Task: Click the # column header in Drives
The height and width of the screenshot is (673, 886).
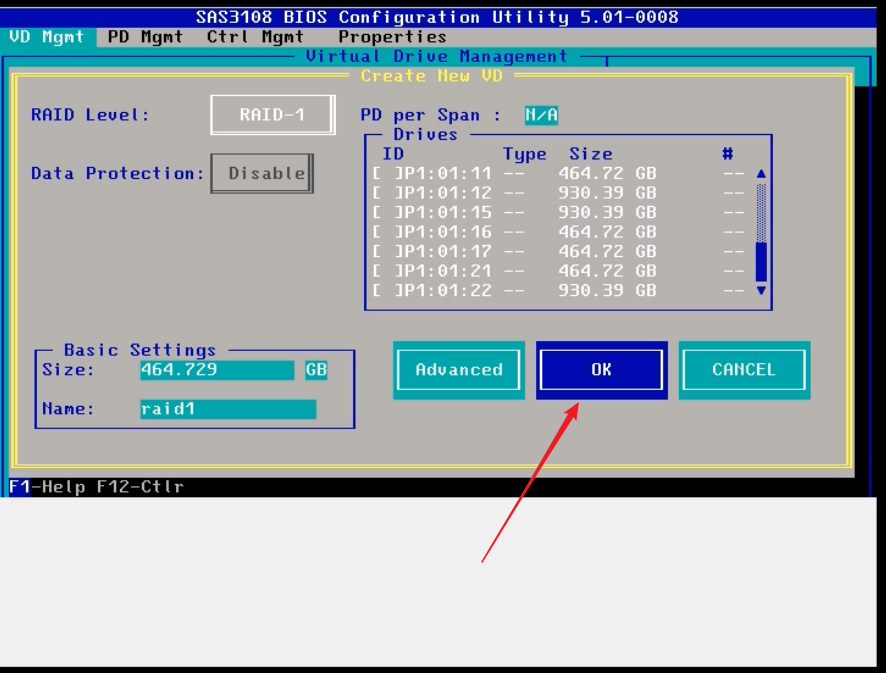Action: [x=728, y=154]
